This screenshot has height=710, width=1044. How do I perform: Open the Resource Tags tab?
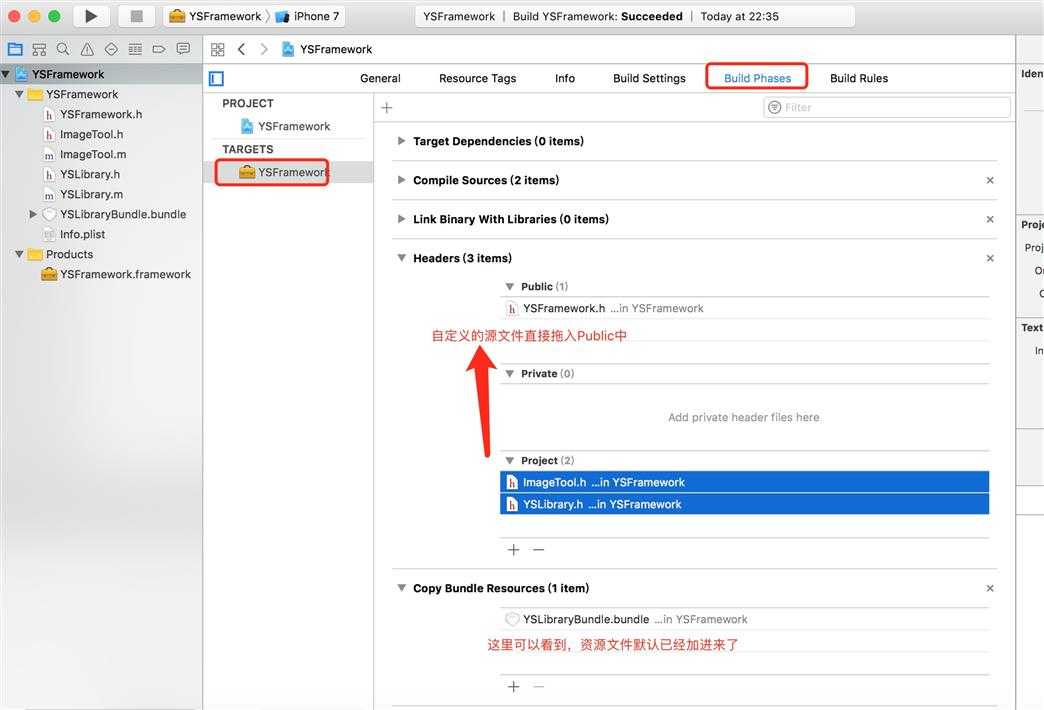477,79
